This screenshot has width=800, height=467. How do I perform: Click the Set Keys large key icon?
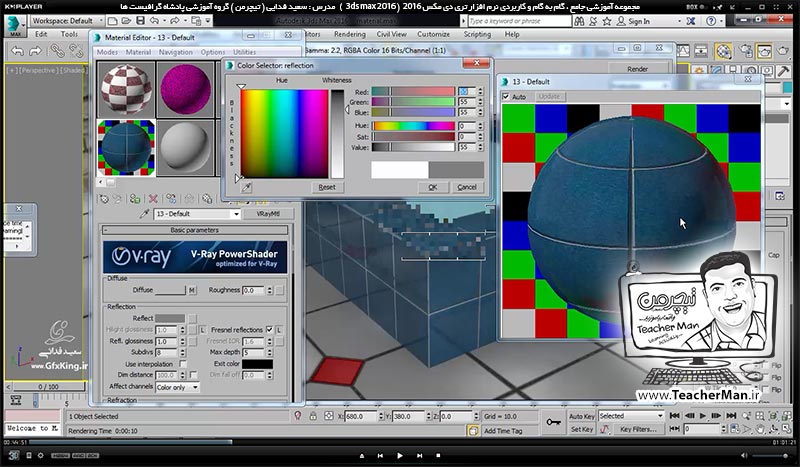(554, 422)
